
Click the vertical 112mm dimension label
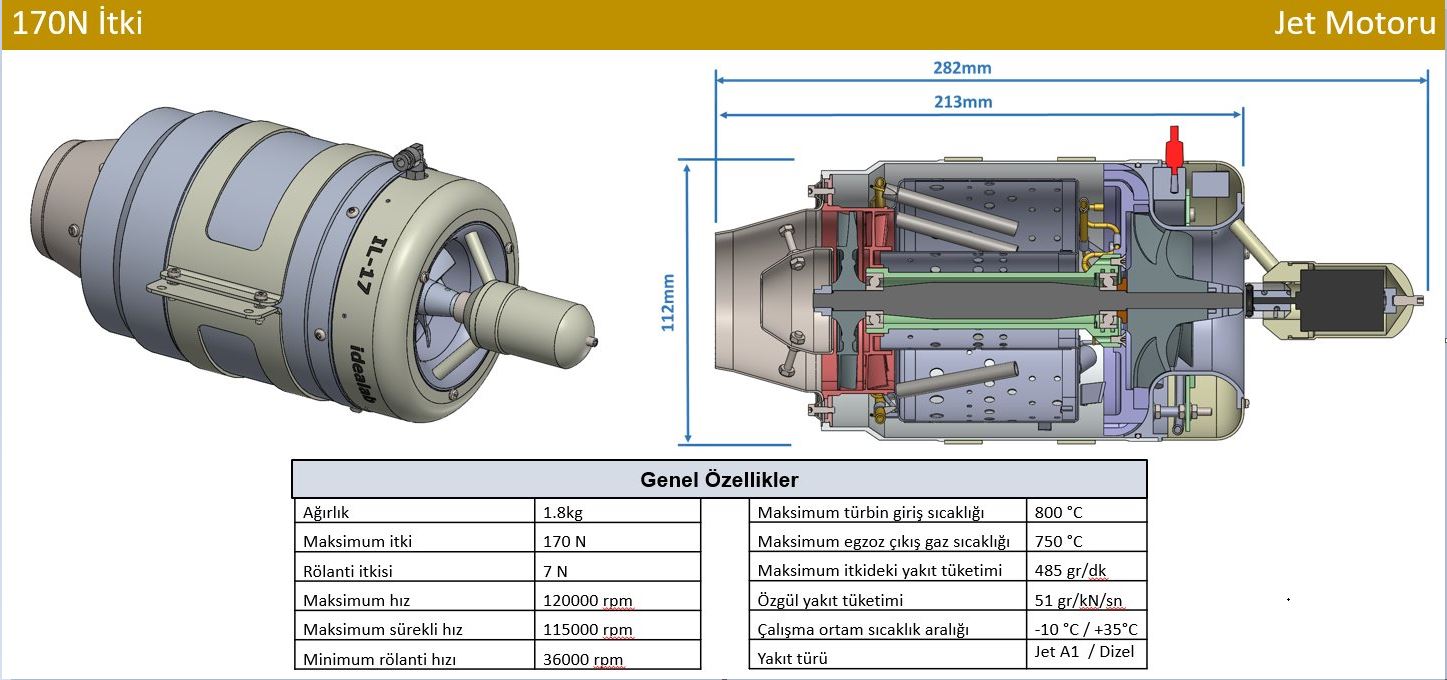point(668,302)
